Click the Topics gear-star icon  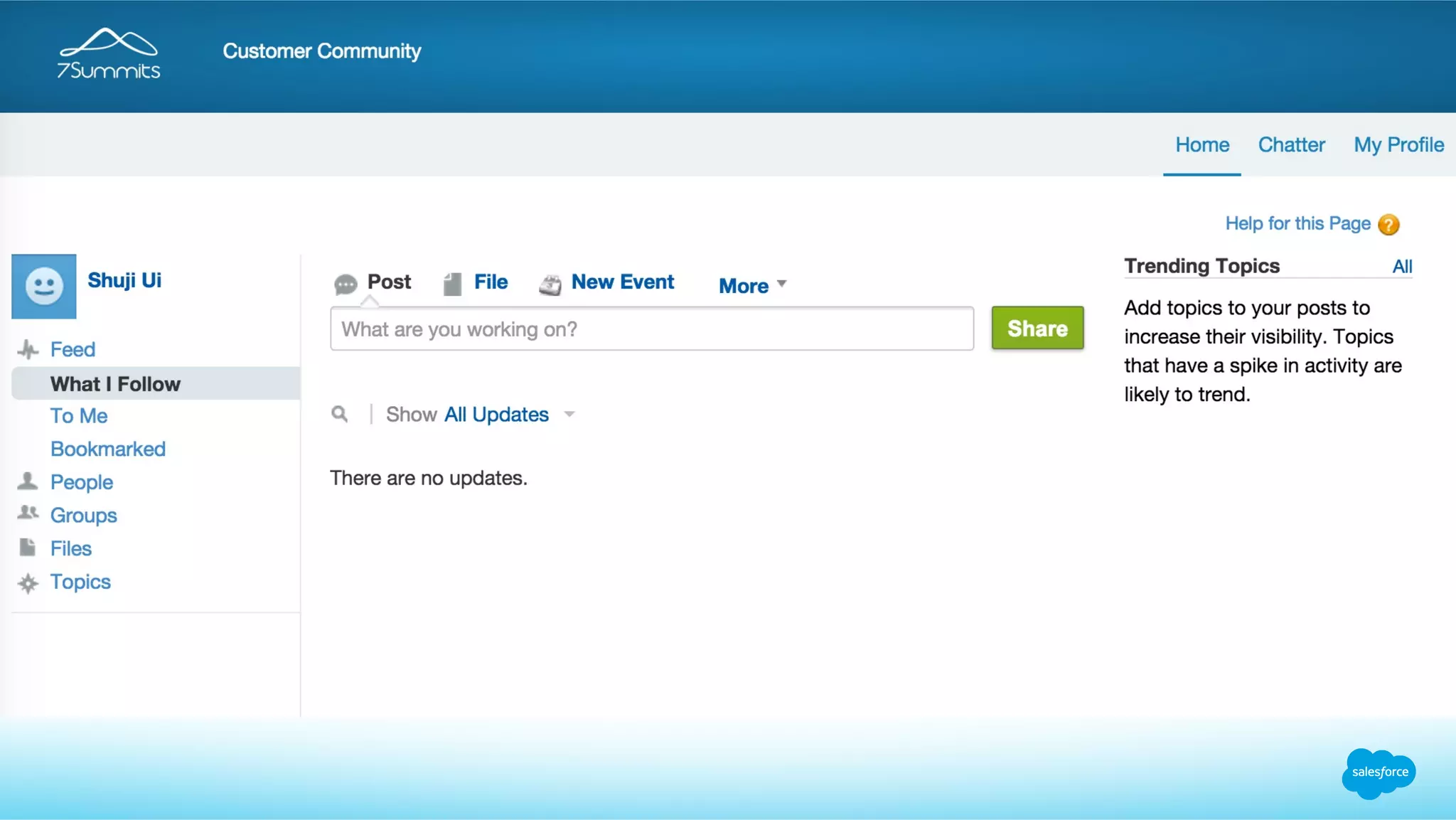click(28, 583)
